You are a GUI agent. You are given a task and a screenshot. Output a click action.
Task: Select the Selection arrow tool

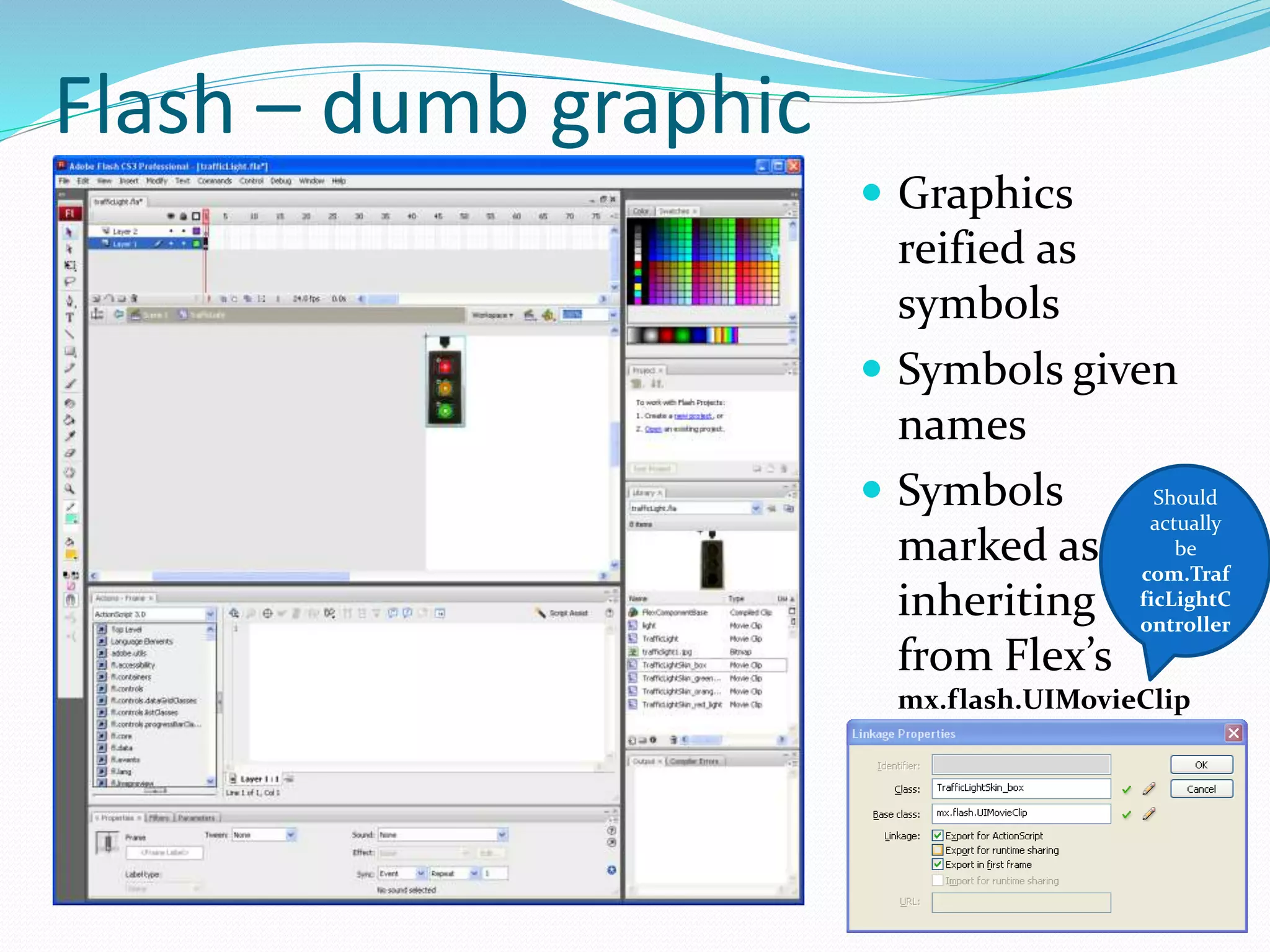point(69,232)
